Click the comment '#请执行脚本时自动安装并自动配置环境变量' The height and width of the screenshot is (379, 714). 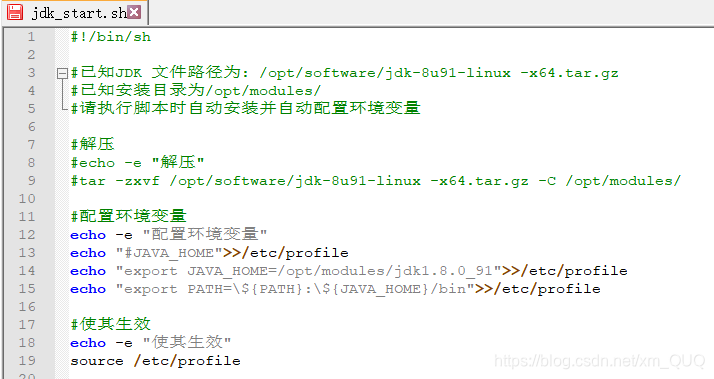(245, 108)
